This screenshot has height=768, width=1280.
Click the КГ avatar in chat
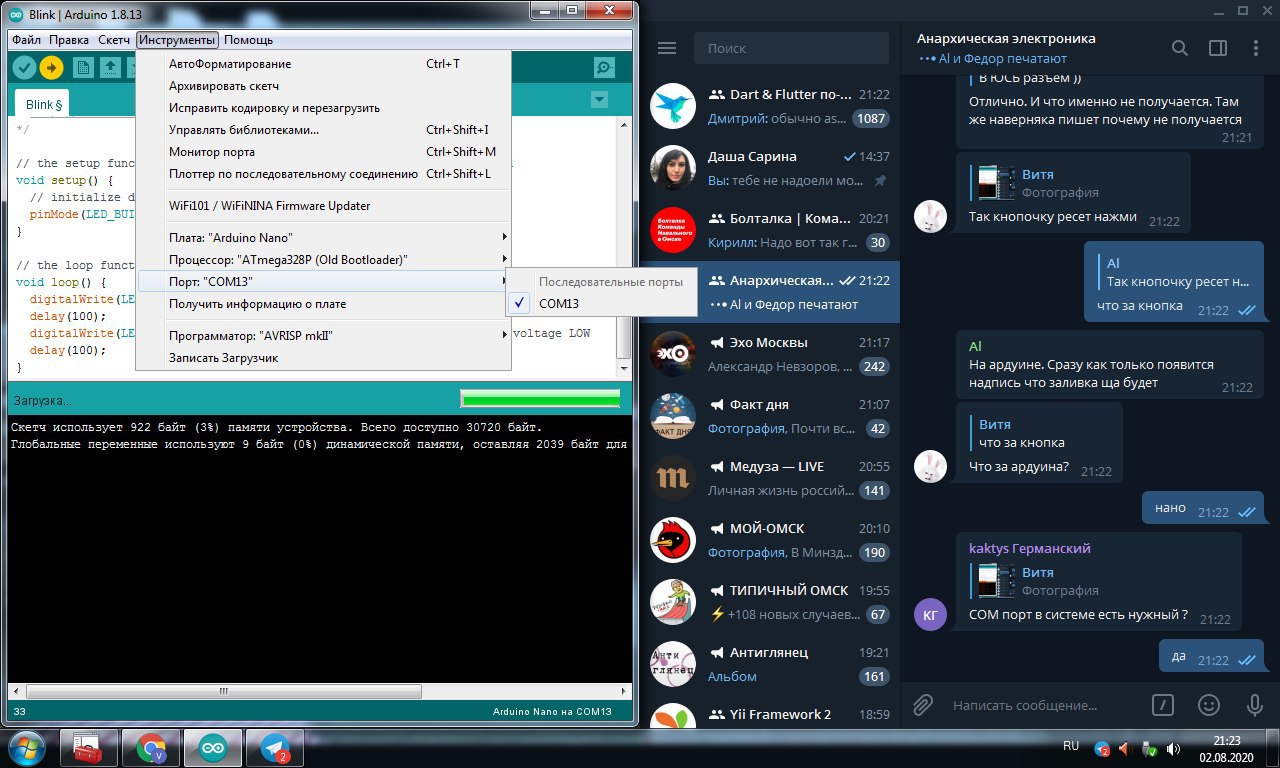pyautogui.click(x=930, y=614)
